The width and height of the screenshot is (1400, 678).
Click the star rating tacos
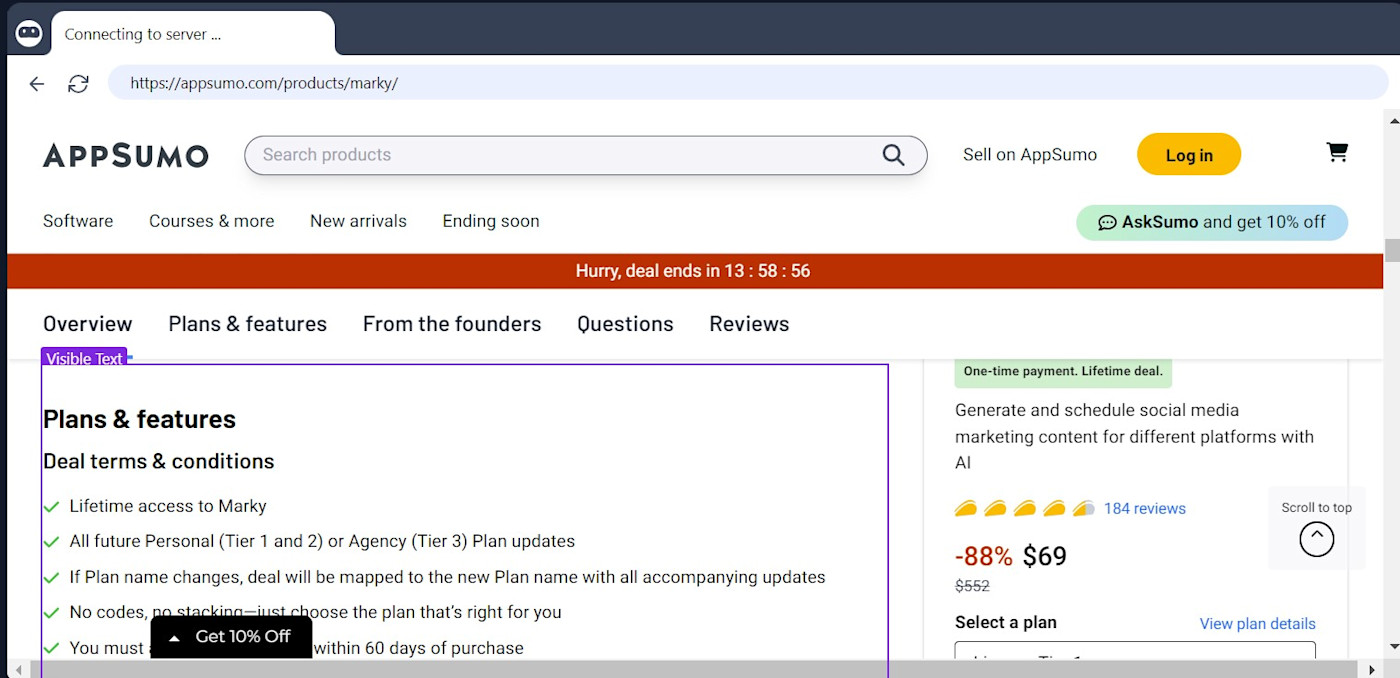click(x=1025, y=508)
